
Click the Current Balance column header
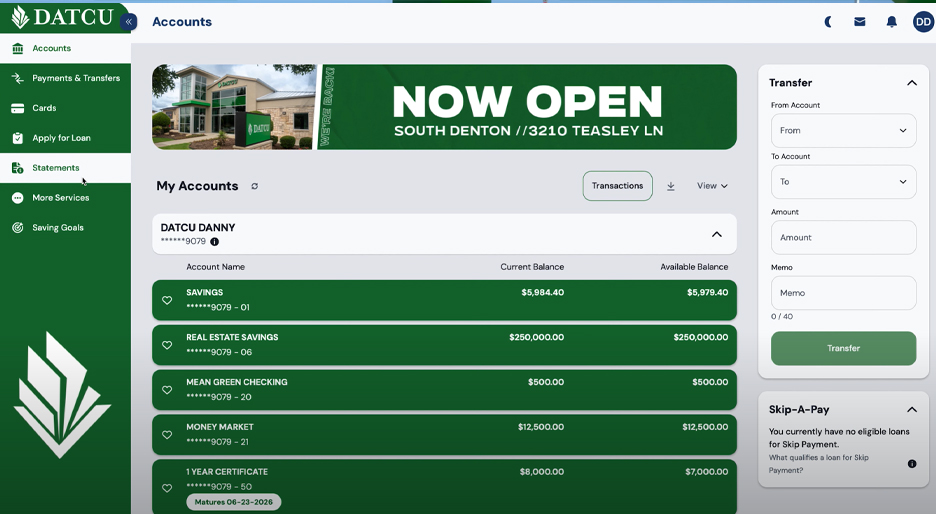(532, 267)
